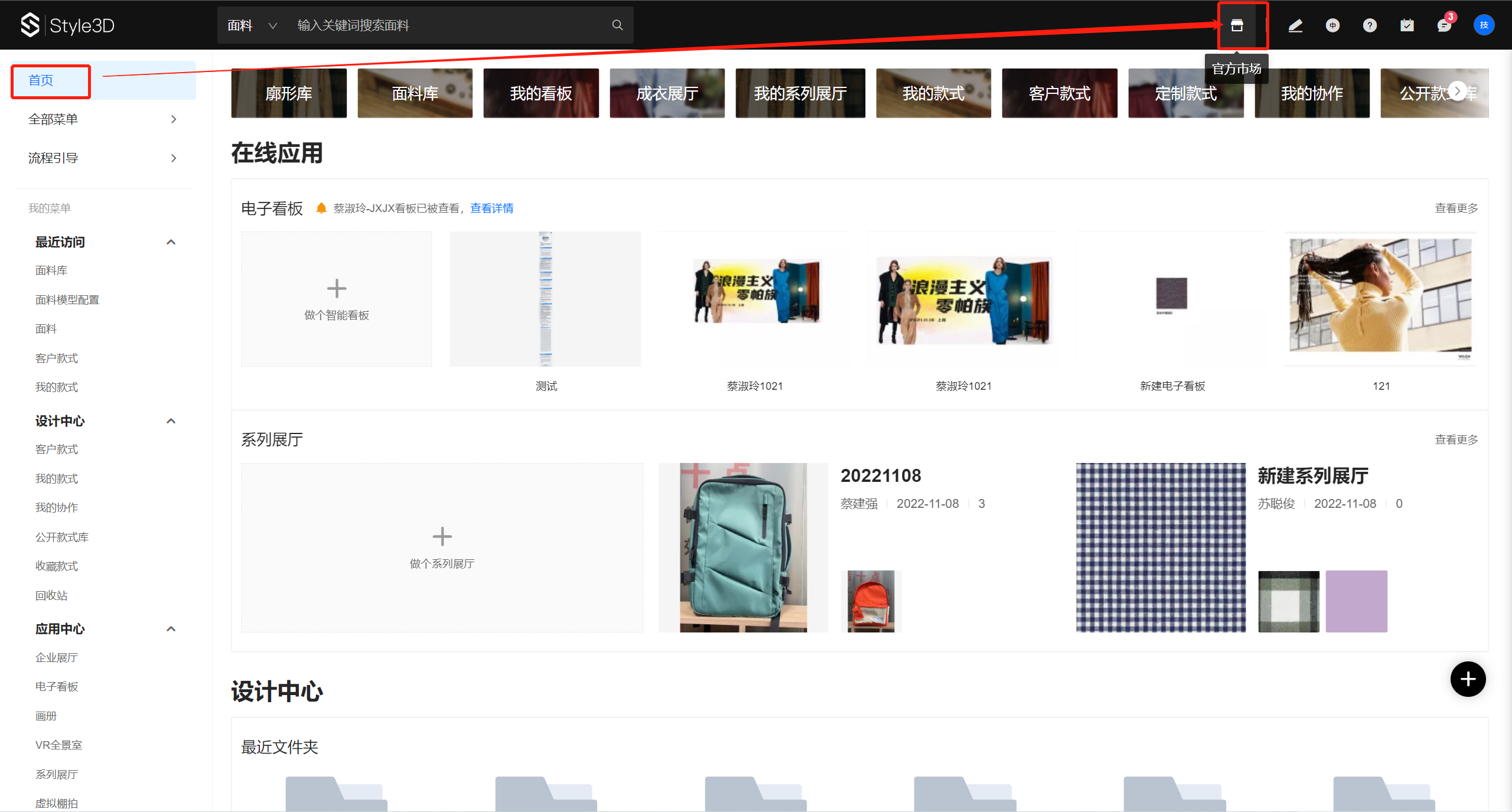Open the 定制款式 shortcut tile
Viewport: 1512px width, 812px height.
[1185, 93]
